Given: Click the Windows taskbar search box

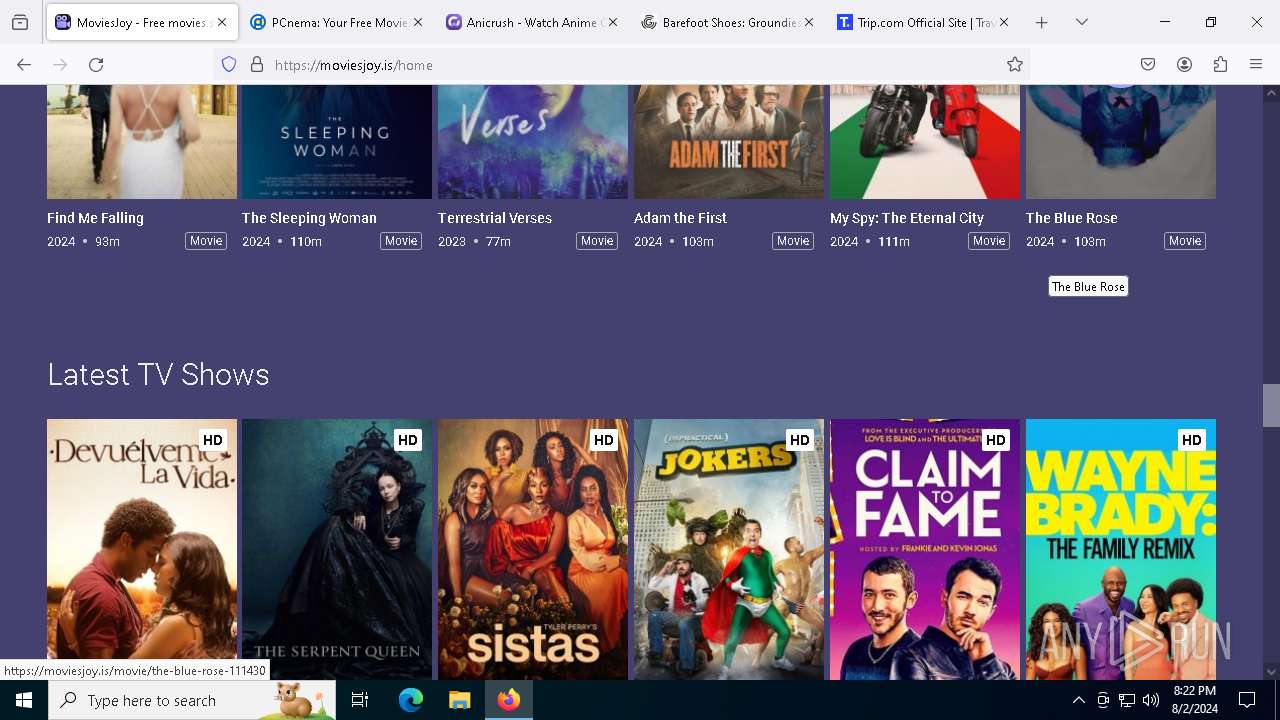Looking at the screenshot, I should click(x=192, y=700).
